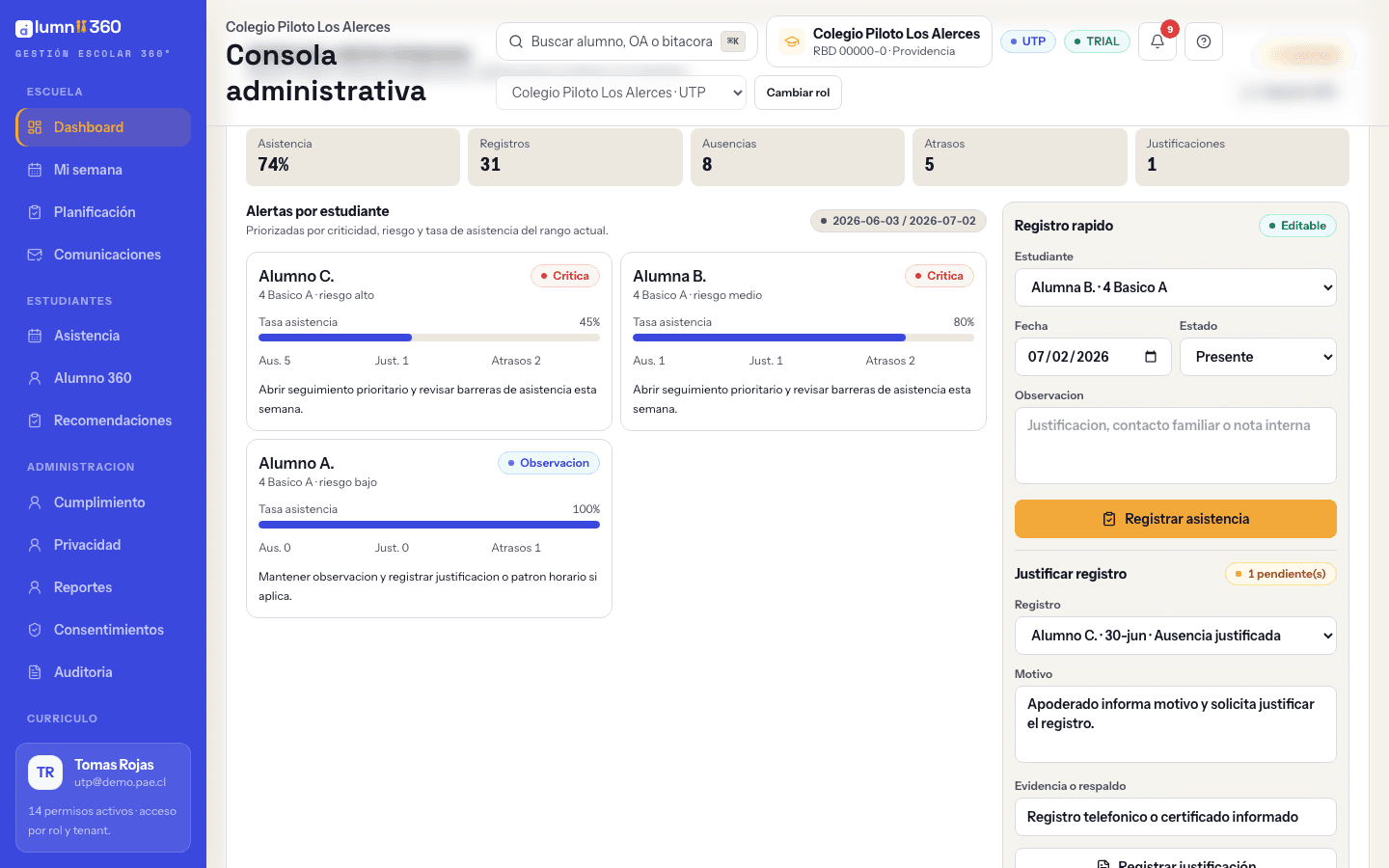Open the Estado Presente dropdown

(x=1258, y=357)
